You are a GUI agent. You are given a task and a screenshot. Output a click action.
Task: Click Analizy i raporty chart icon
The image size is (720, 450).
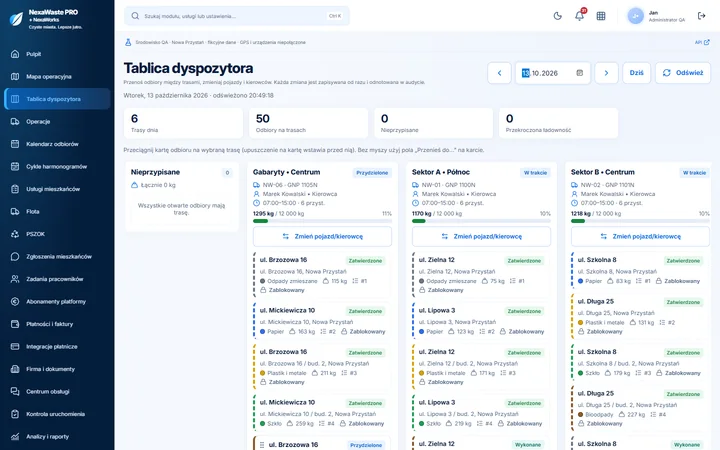tap(15, 436)
